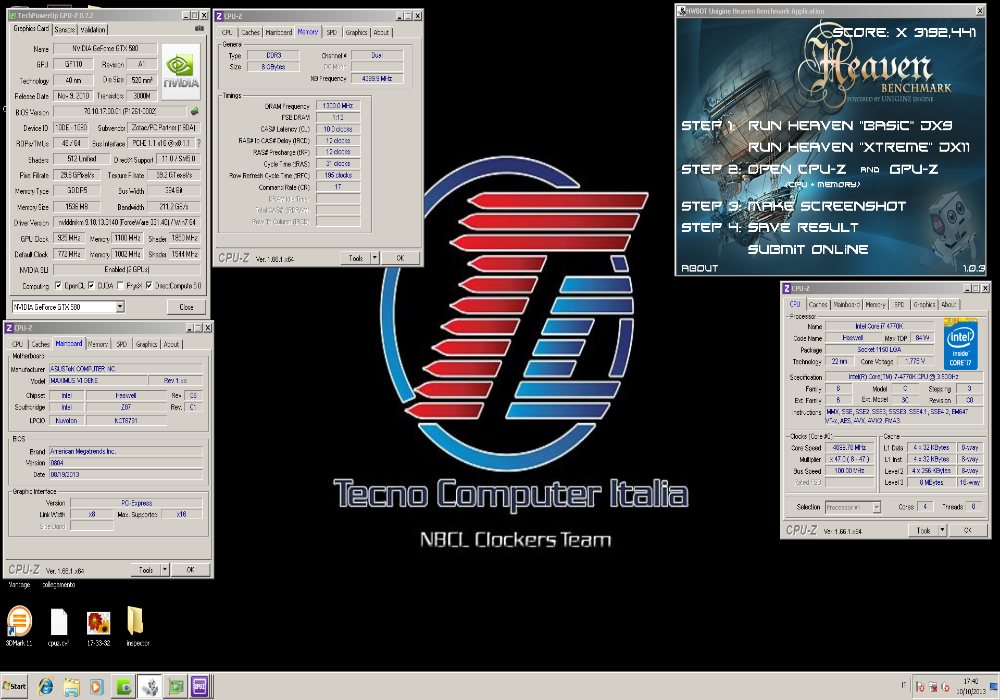The width and height of the screenshot is (1000, 700).
Task: Click the third red tray icon
Action: pos(945,687)
